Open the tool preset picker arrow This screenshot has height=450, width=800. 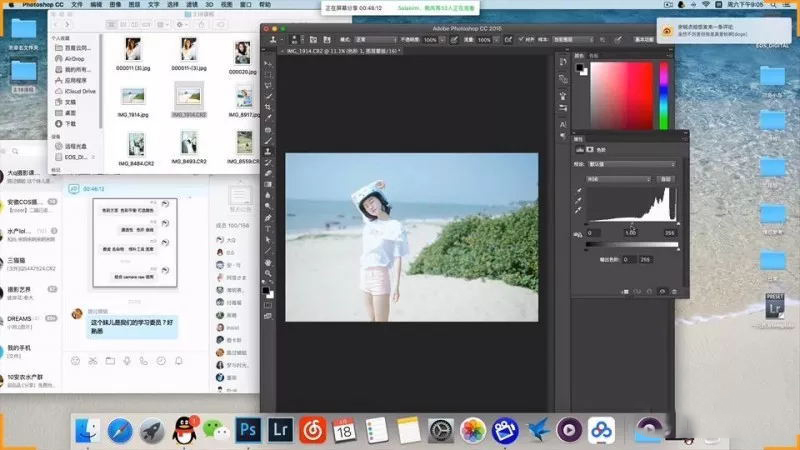pyautogui.click(x=282, y=40)
